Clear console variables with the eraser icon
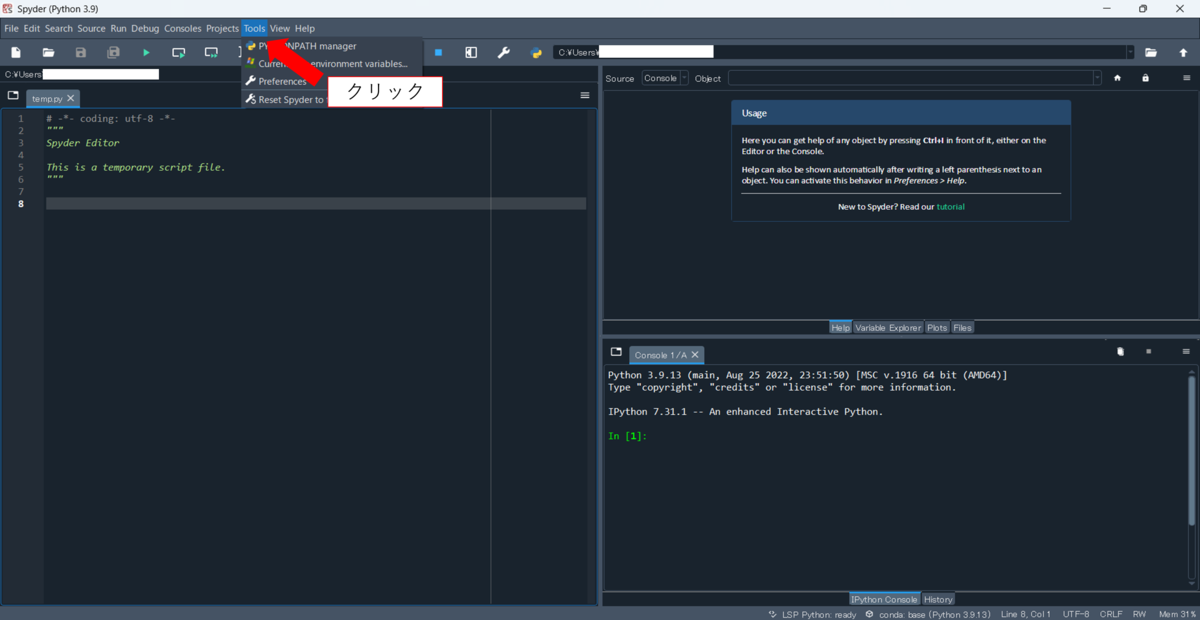1200x620 pixels. pos(1120,352)
